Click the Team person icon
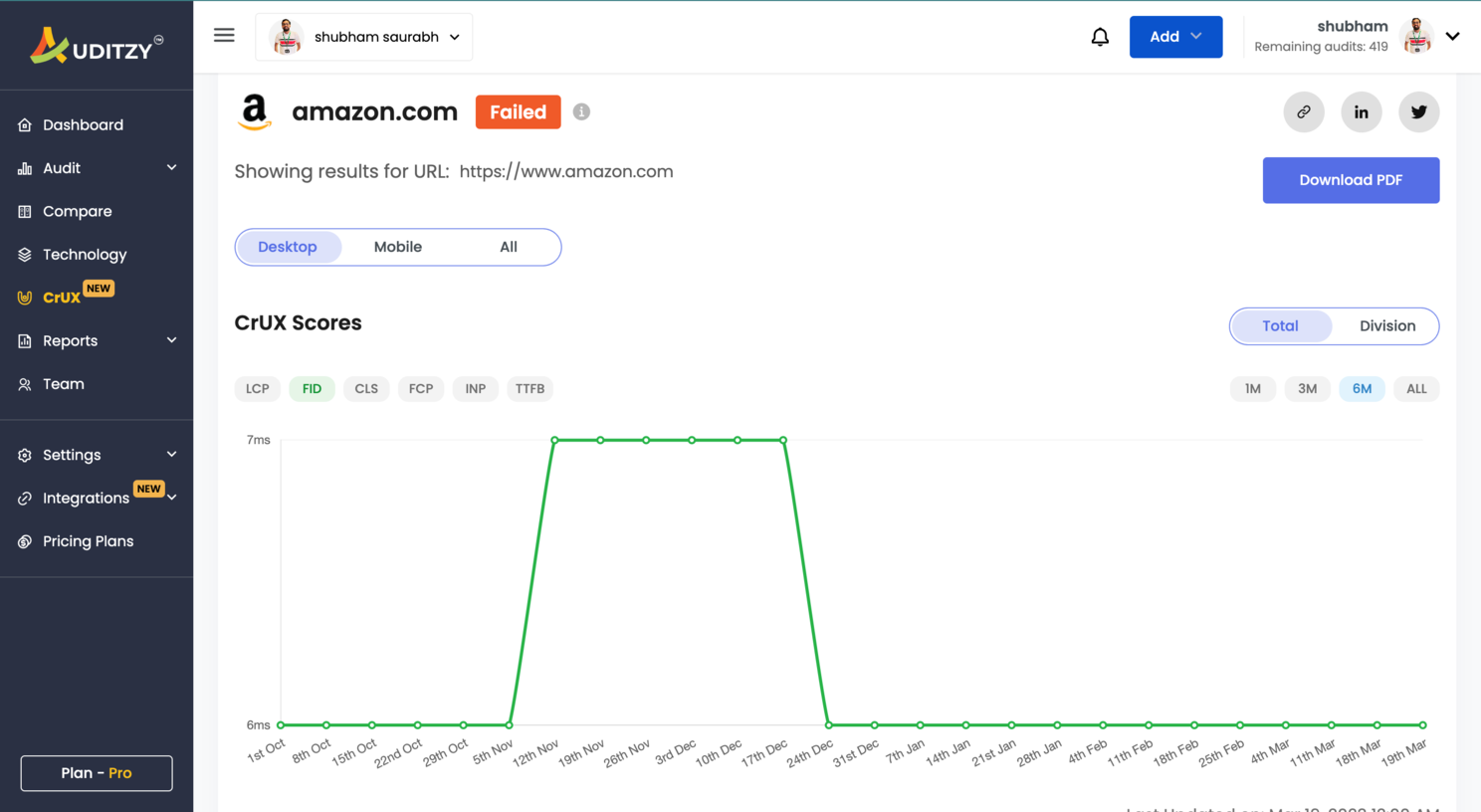This screenshot has width=1481, height=812. [25, 384]
